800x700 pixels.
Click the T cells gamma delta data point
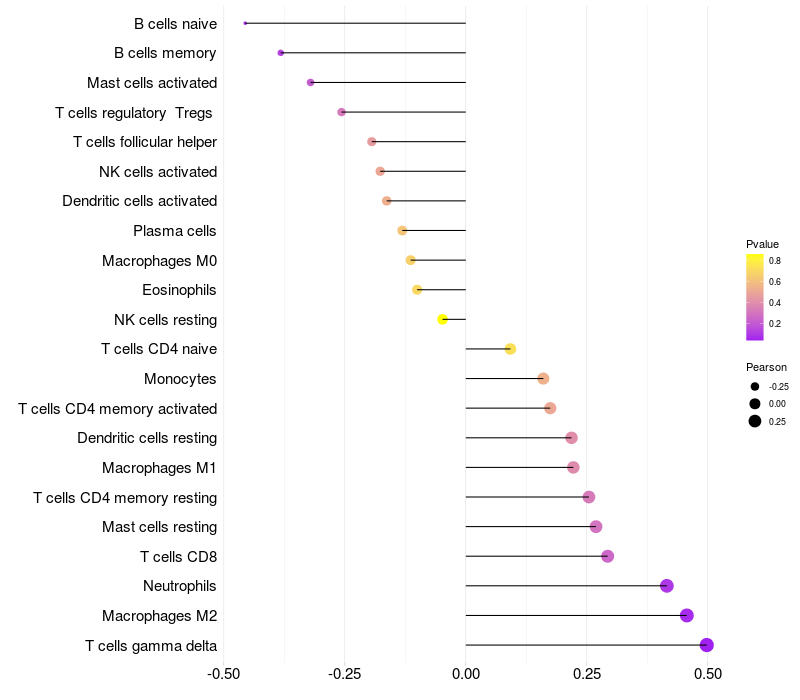pyautogui.click(x=706, y=645)
